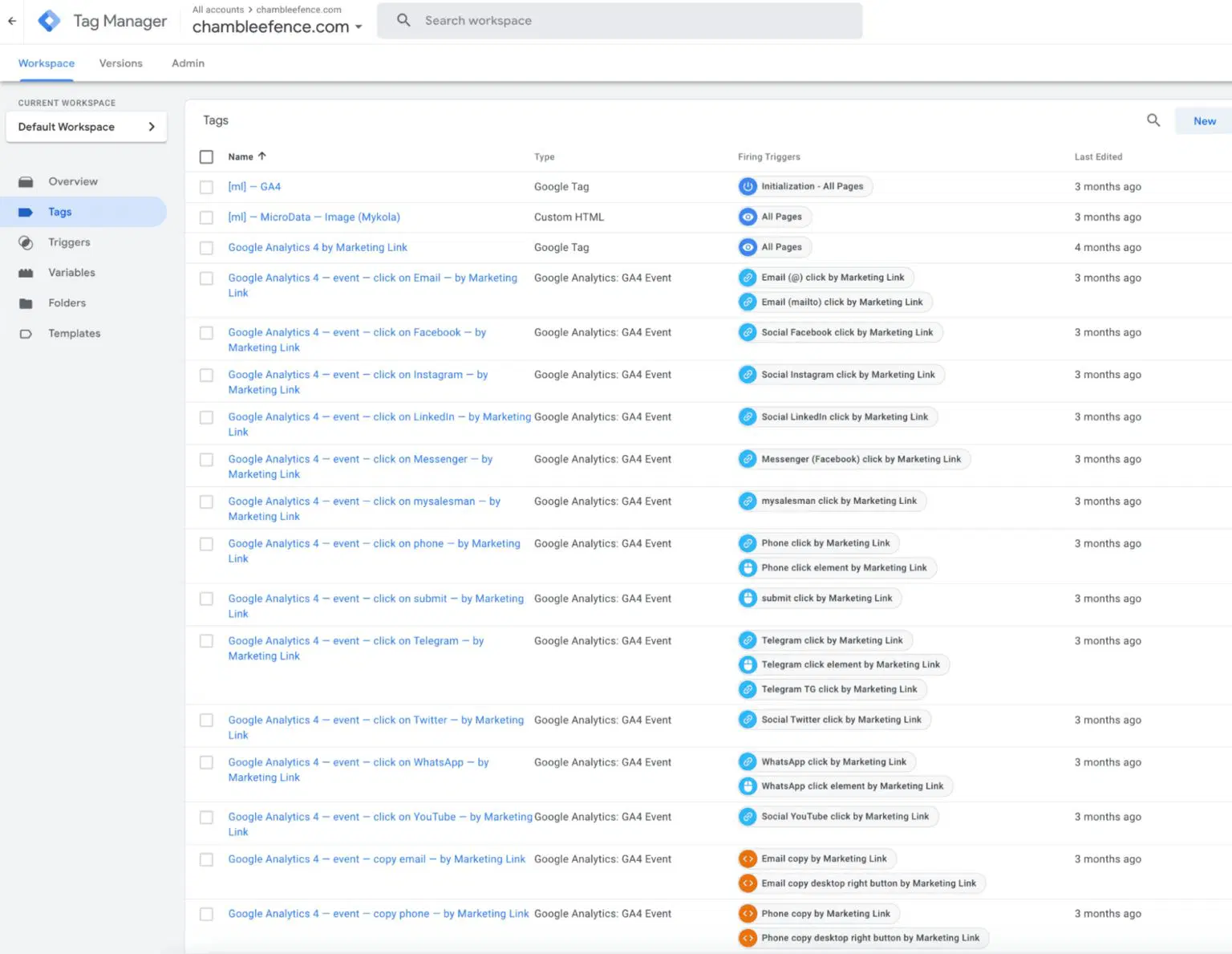The width and height of the screenshot is (1232, 954).
Task: Click the Firing Triggers column header
Action: (x=768, y=157)
